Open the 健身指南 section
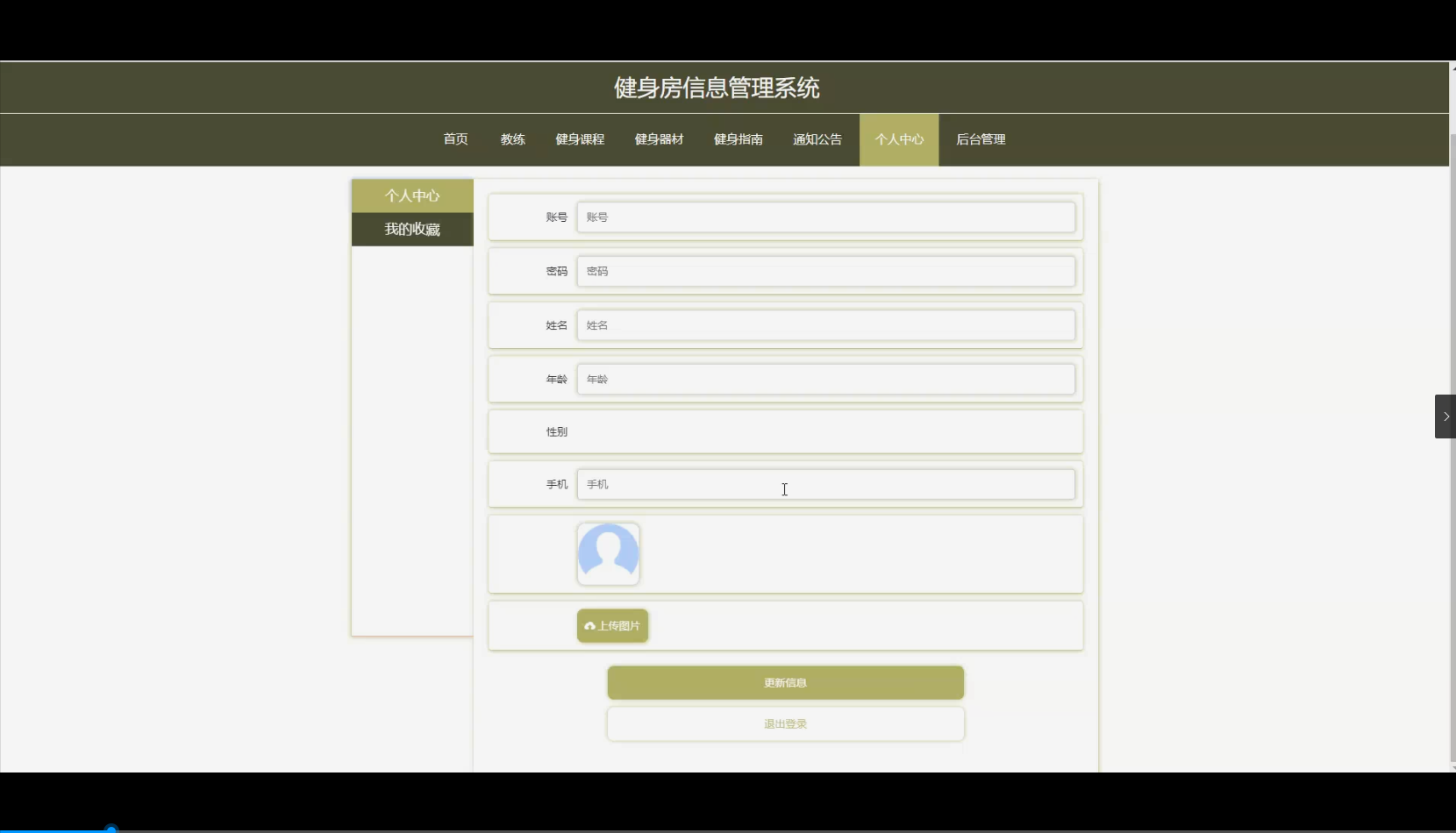This screenshot has width=1456, height=833. [x=739, y=139]
